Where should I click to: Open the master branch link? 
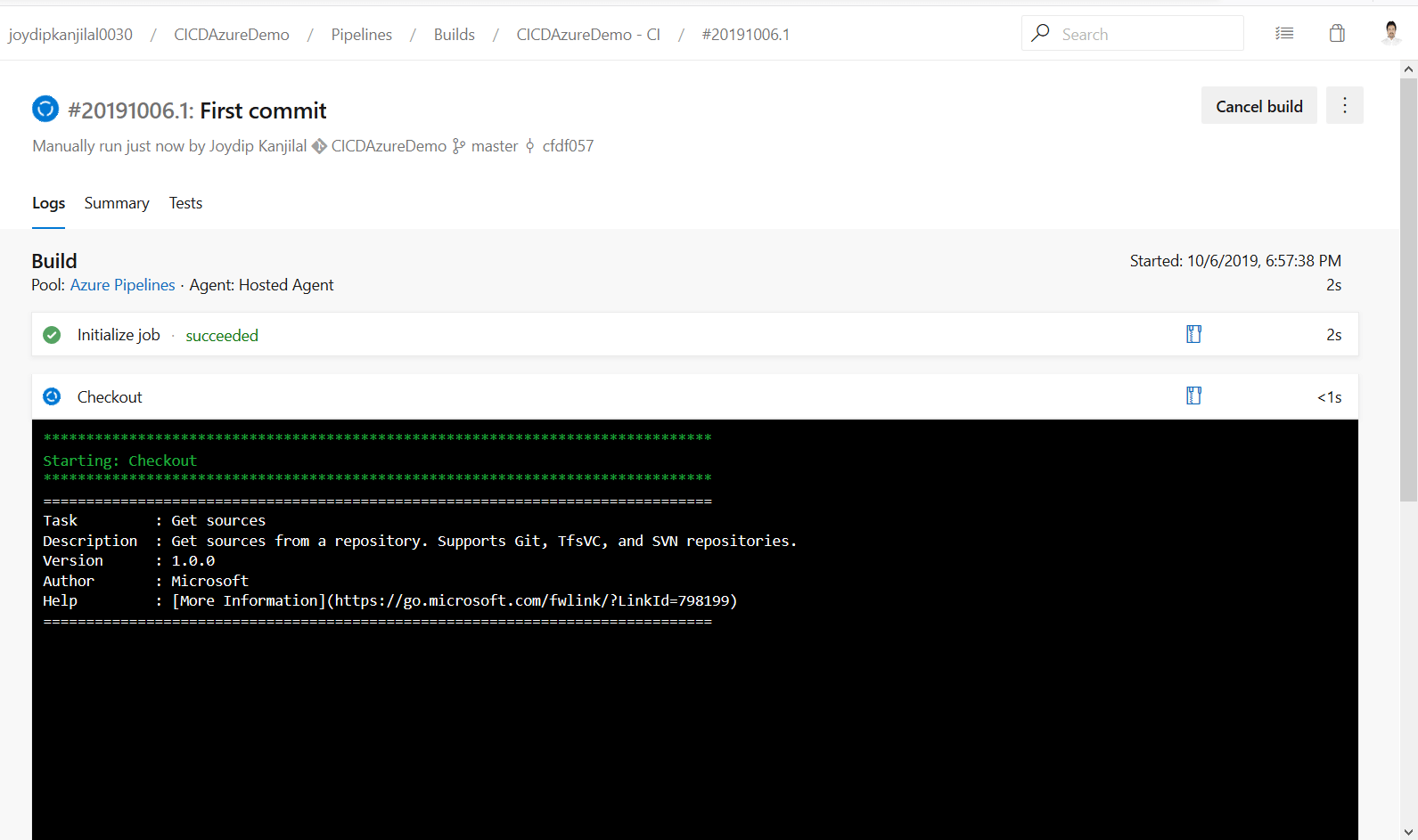point(495,146)
